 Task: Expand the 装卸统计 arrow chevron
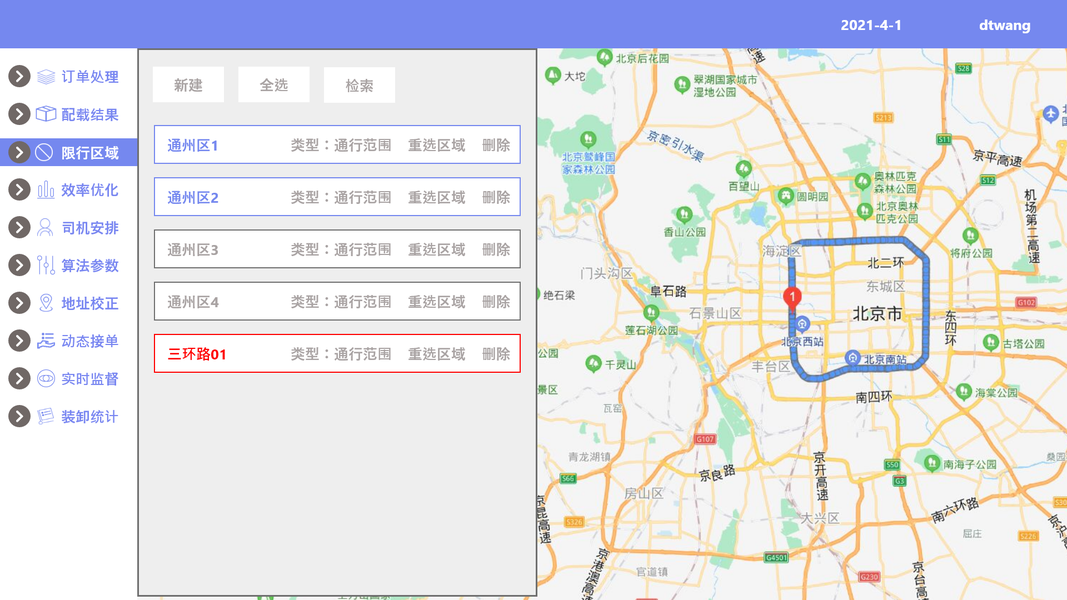tap(19, 416)
